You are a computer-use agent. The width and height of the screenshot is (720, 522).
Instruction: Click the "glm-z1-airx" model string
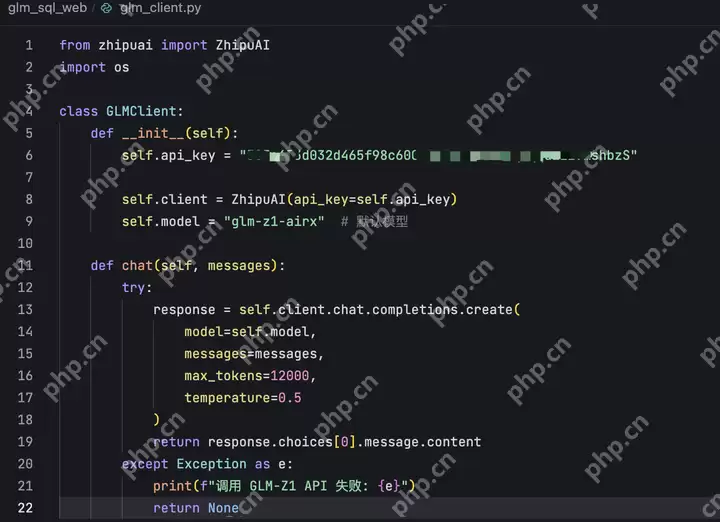(274, 221)
